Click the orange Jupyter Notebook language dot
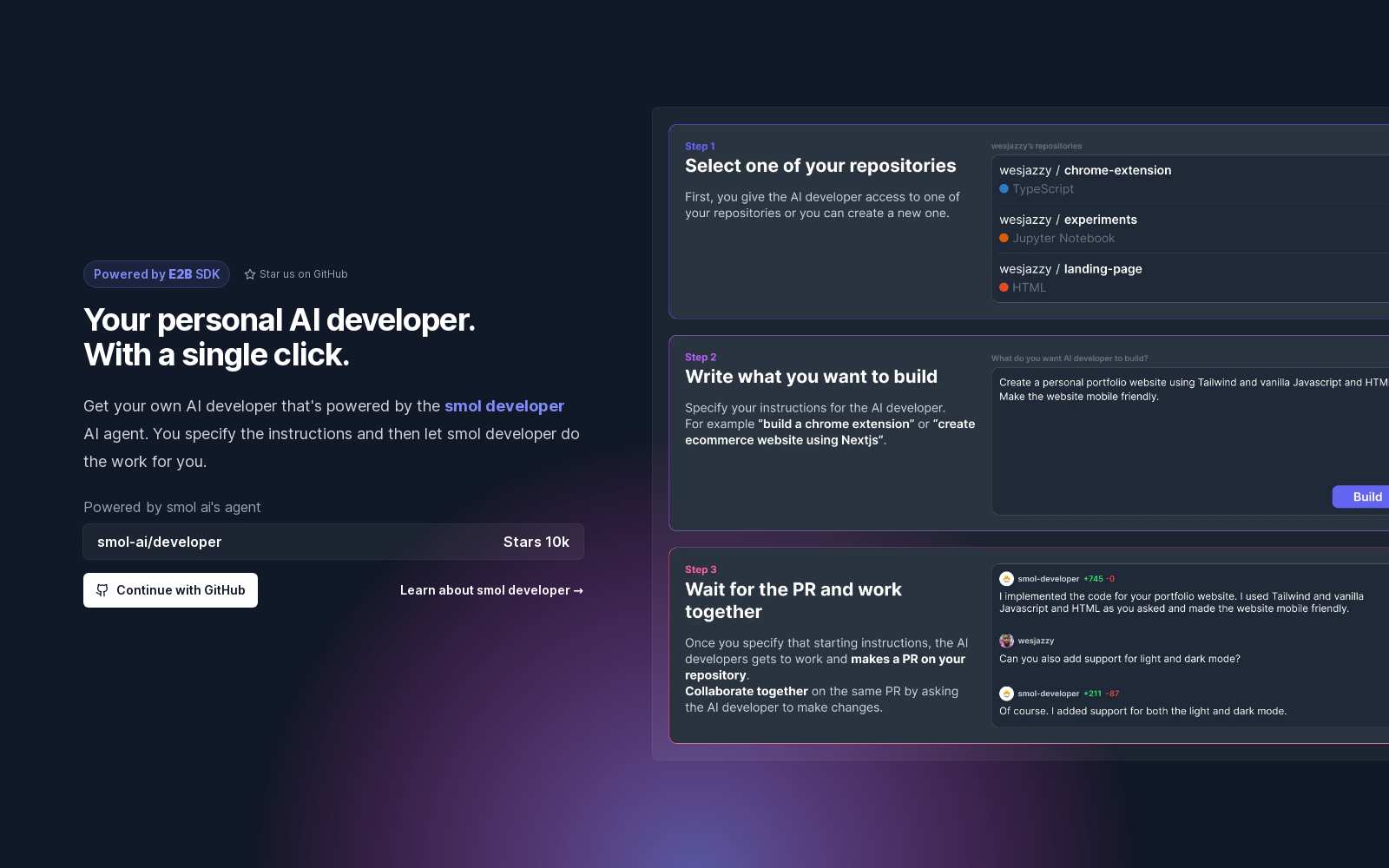The width and height of the screenshot is (1389, 868). coord(1004,238)
